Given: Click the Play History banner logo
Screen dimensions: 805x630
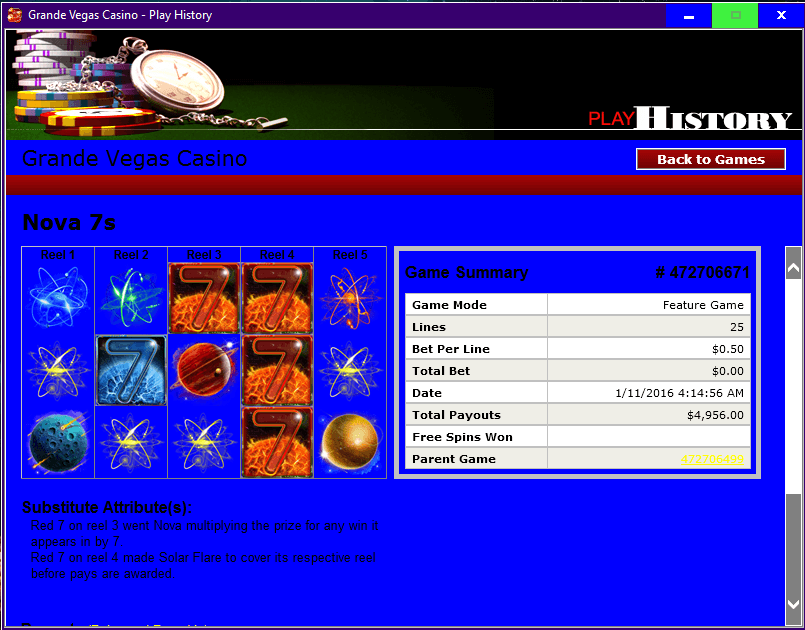Looking at the screenshot, I should click(690, 118).
